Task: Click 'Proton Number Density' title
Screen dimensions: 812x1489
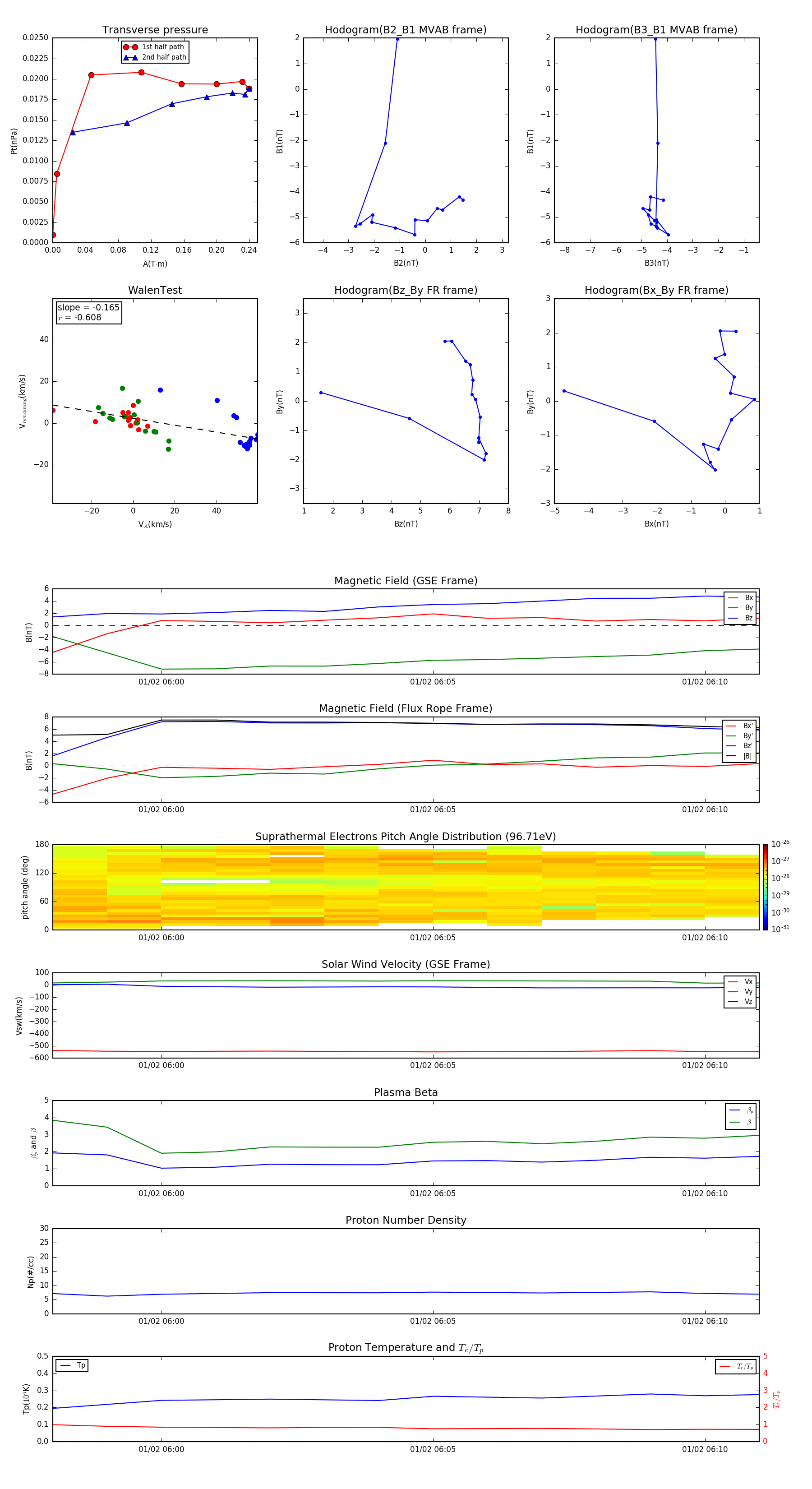Action: pyautogui.click(x=406, y=1220)
